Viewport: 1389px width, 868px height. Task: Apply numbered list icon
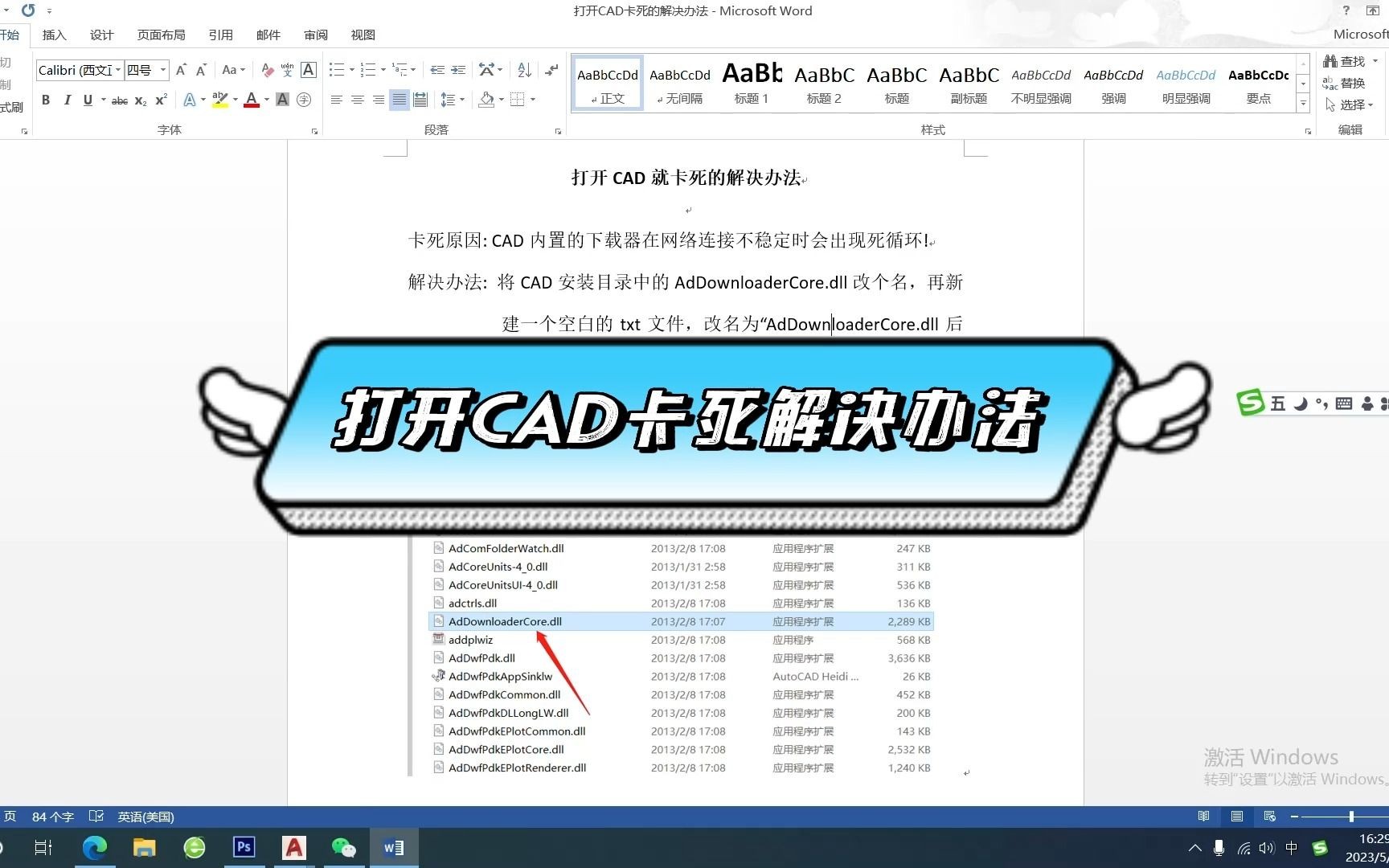point(368,70)
